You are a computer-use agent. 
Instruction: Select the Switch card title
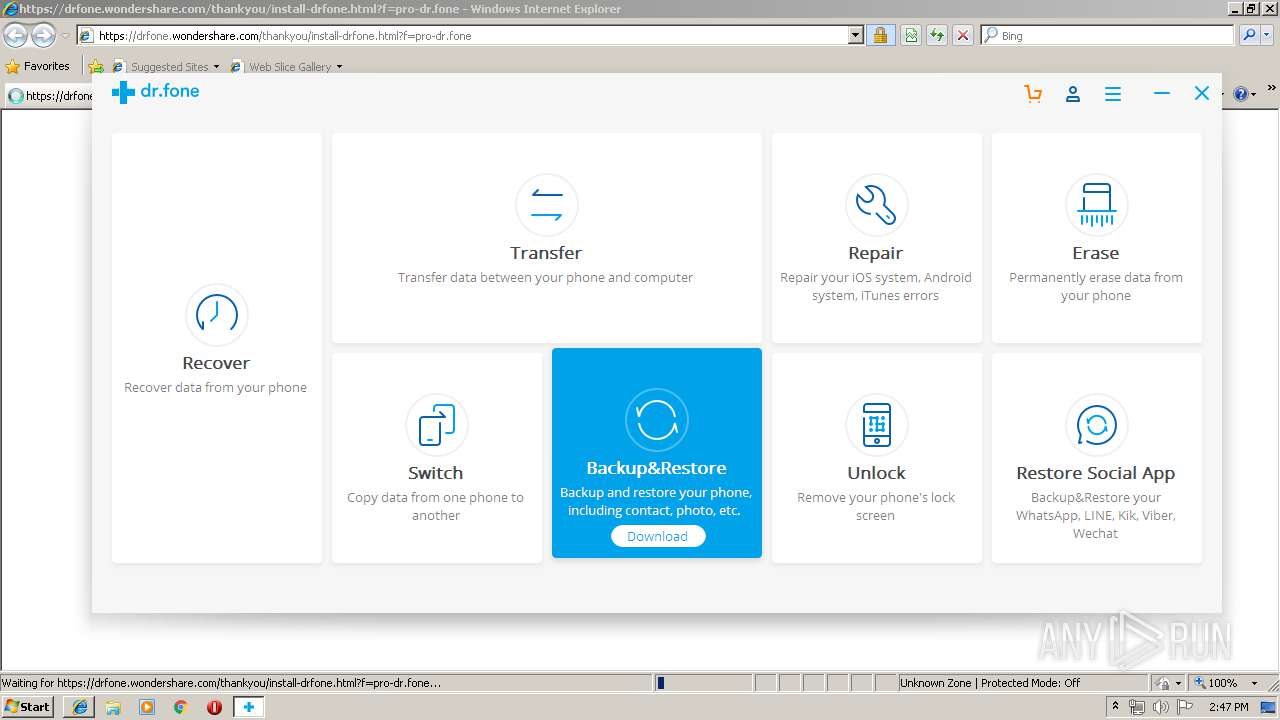coord(436,473)
